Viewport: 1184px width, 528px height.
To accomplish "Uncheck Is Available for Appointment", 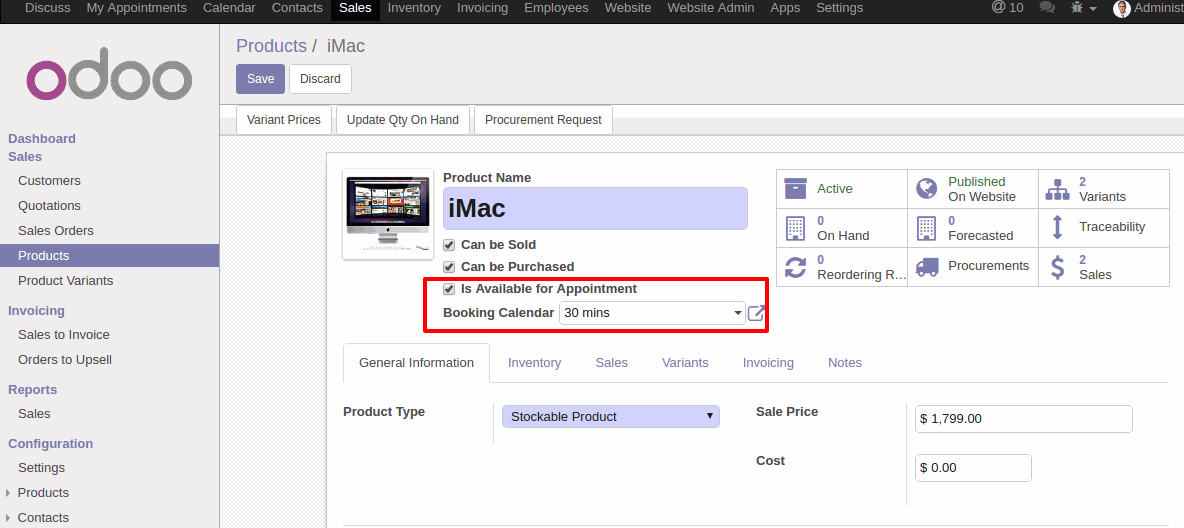I will 449,289.
